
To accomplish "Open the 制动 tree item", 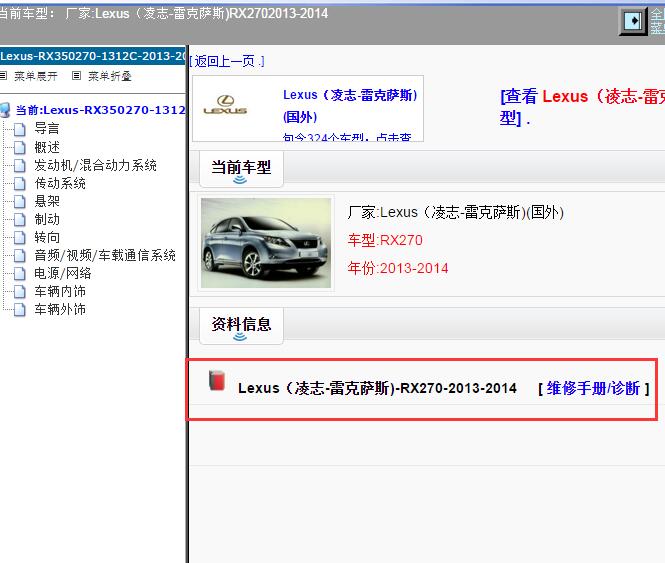I will click(x=47, y=219).
